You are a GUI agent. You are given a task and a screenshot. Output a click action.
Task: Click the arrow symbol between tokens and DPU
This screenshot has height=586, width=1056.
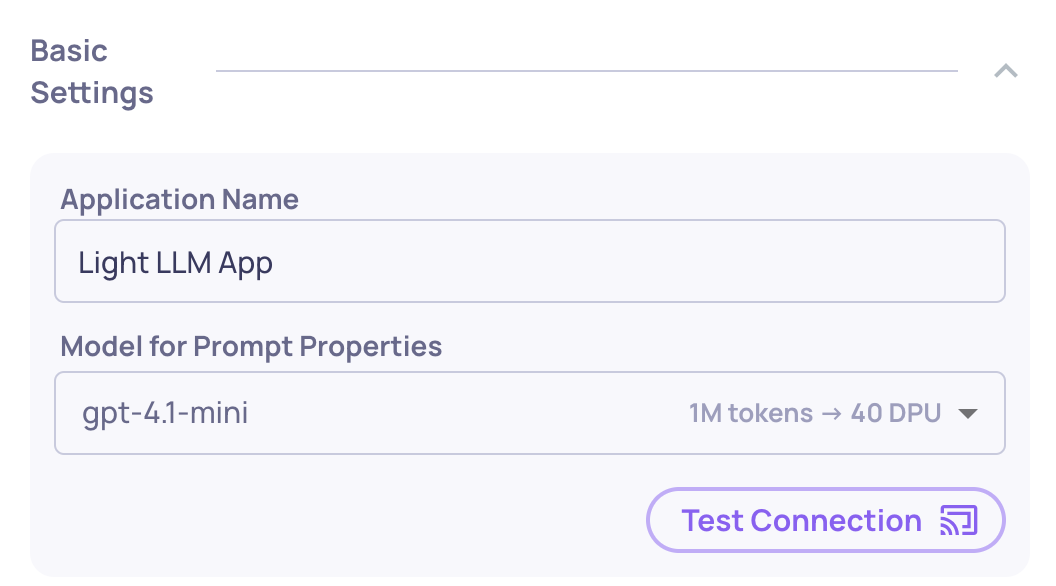point(832,414)
